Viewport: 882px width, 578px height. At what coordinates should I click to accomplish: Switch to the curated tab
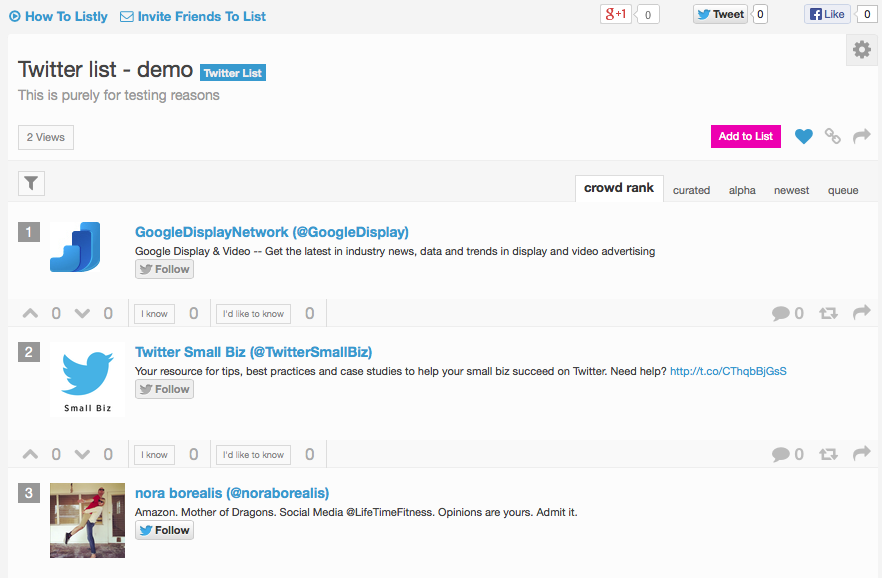click(691, 190)
